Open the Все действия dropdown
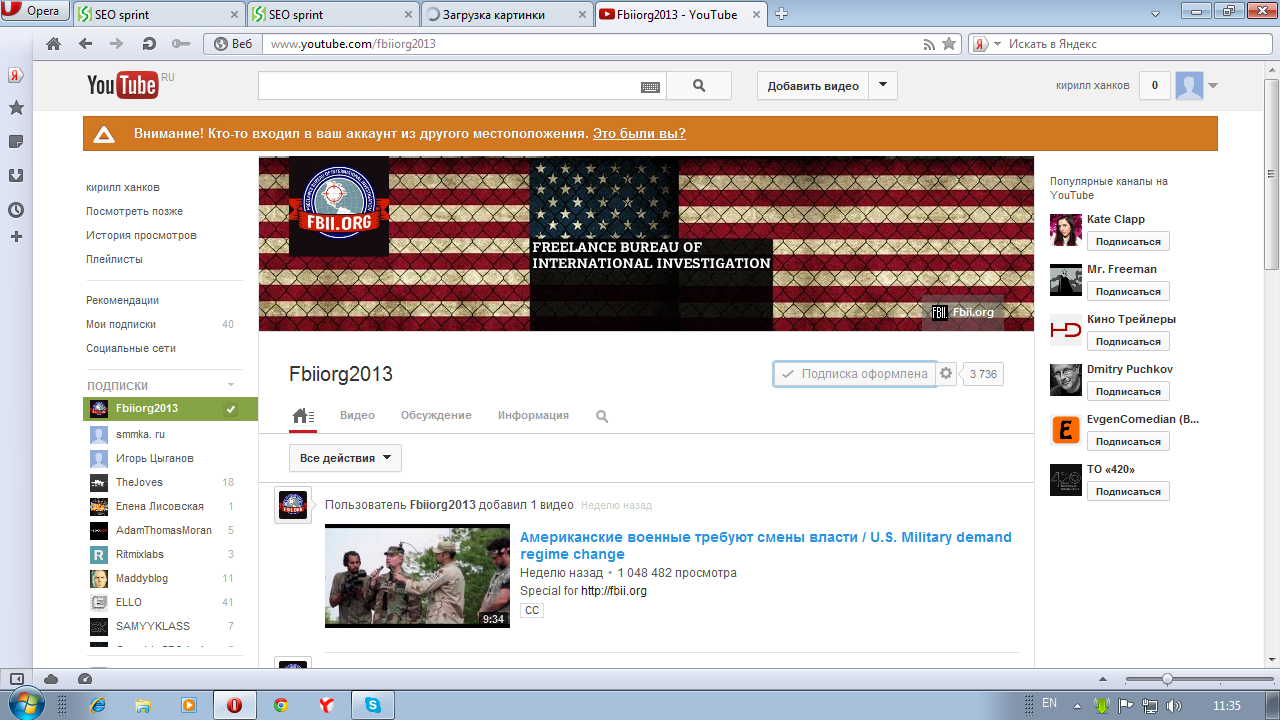Screen dimensions: 1280x720 click(345, 458)
